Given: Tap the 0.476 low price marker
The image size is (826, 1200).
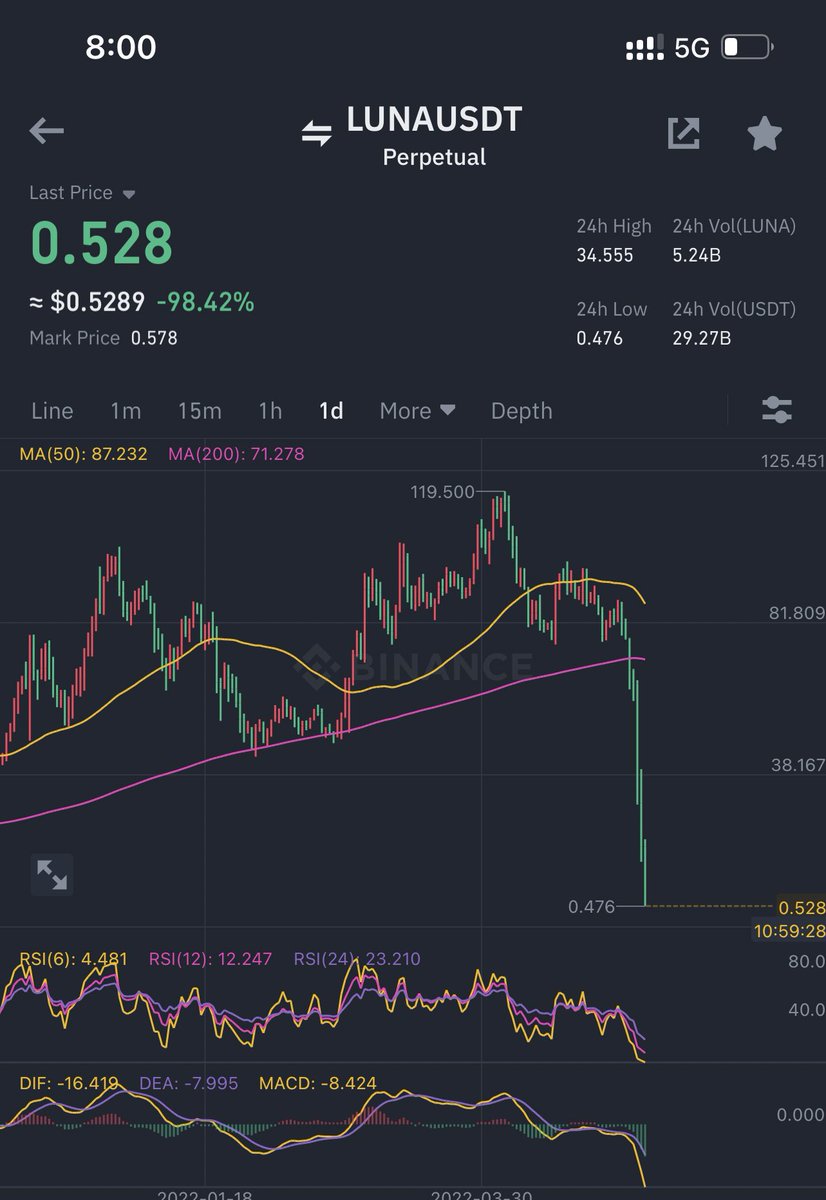Looking at the screenshot, I should [590, 907].
